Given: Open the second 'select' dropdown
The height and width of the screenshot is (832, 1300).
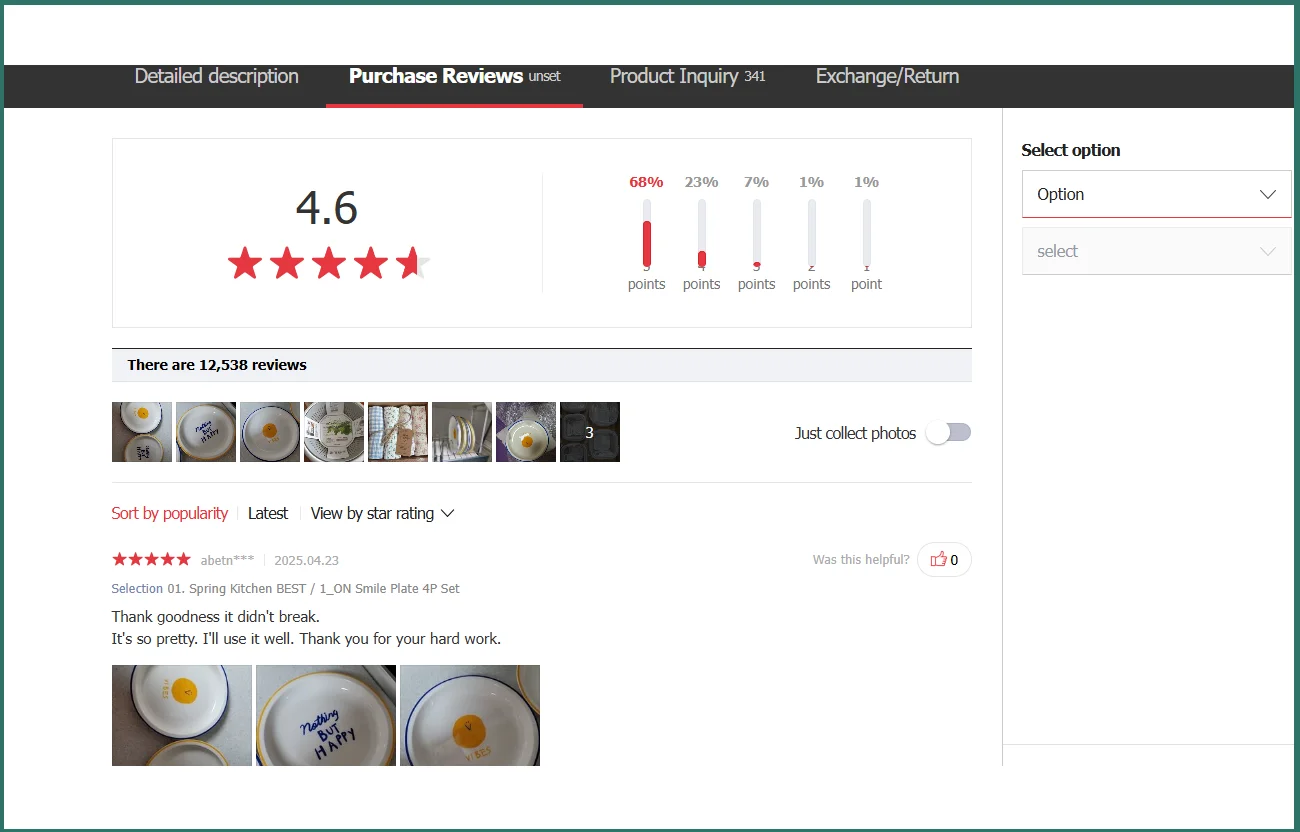Looking at the screenshot, I should click(x=1156, y=251).
